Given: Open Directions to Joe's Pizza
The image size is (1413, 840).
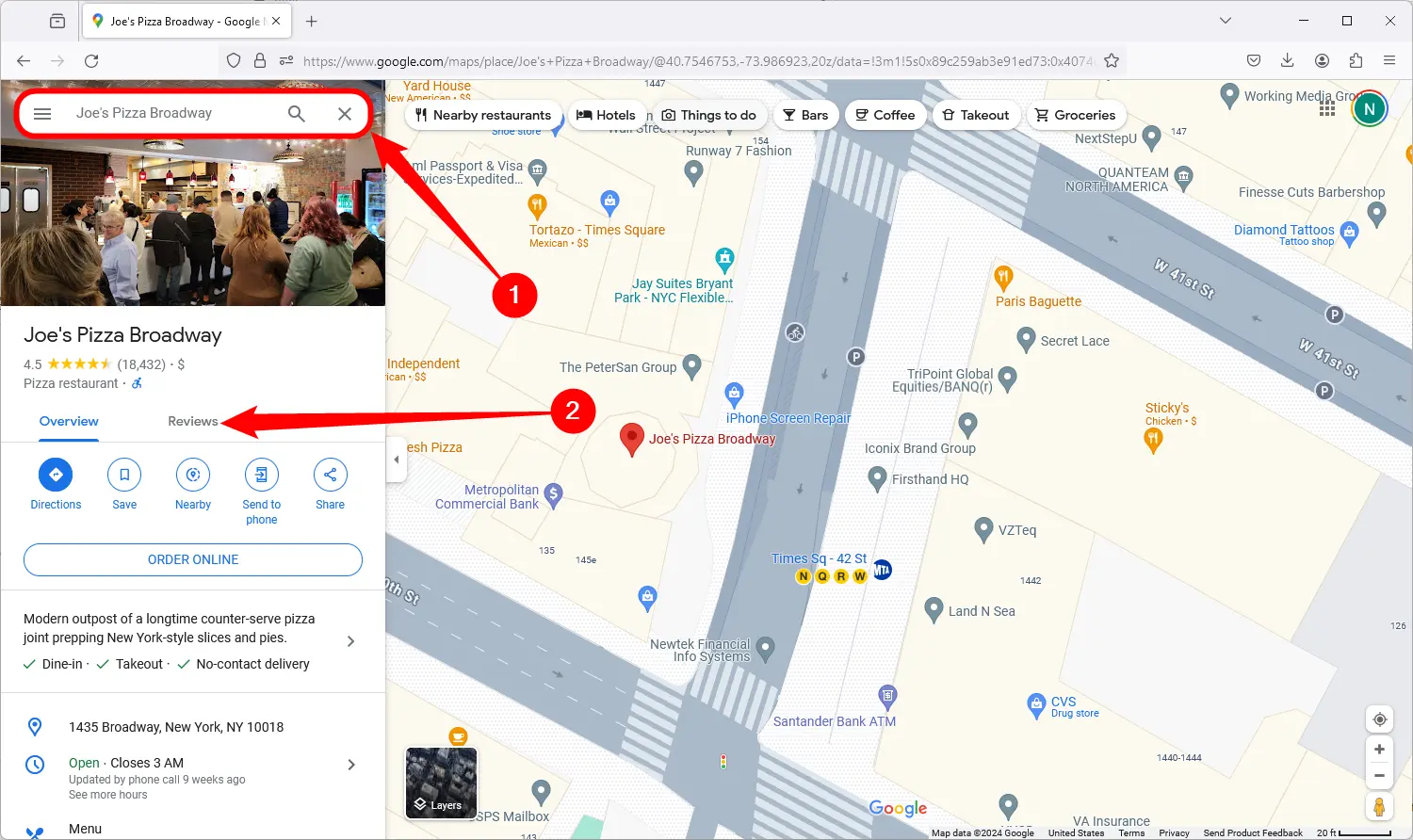Looking at the screenshot, I should [x=56, y=475].
